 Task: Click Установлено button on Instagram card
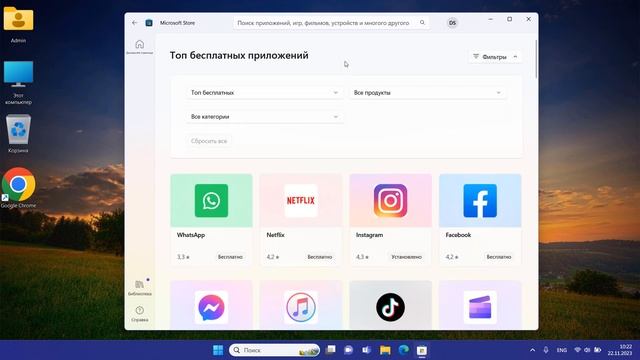406,257
